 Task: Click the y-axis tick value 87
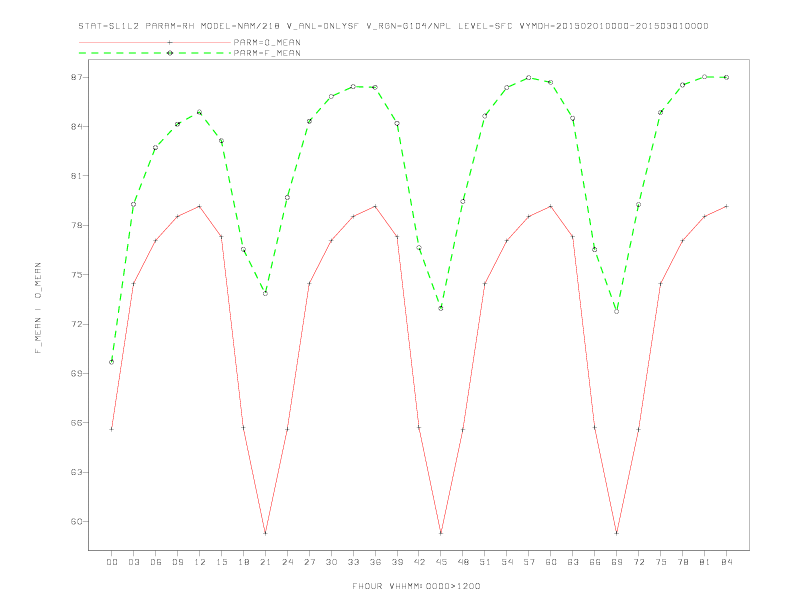[76, 77]
